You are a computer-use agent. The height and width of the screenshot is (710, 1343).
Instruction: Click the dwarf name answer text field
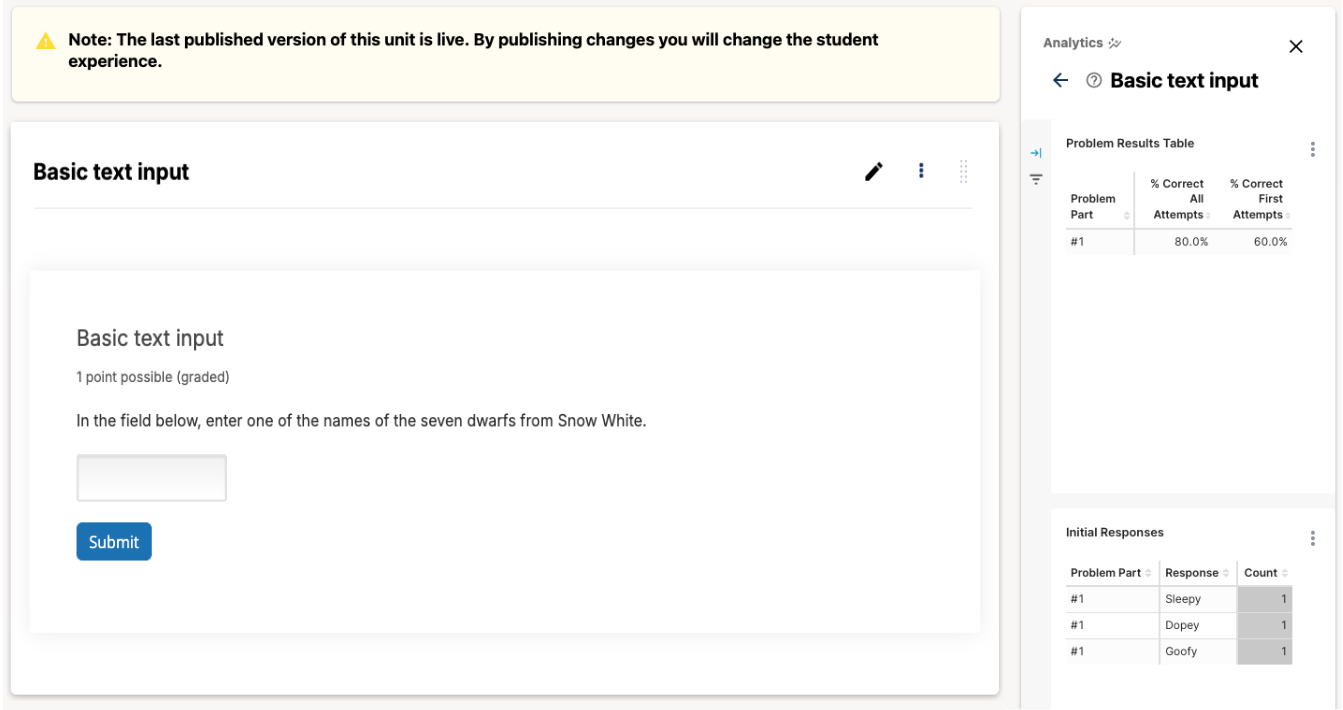pyautogui.click(x=152, y=478)
